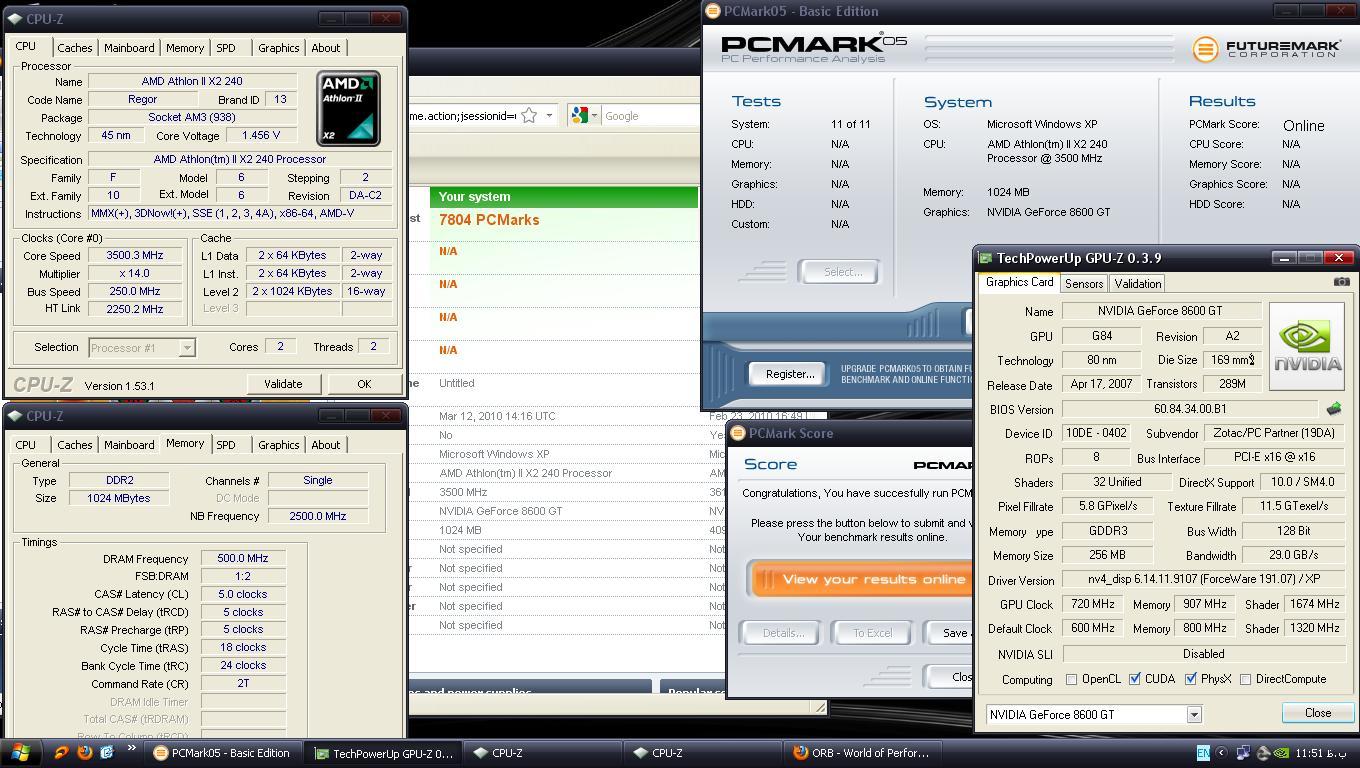This screenshot has width=1360, height=768.
Task: Click the browser bookmark star icon
Action: coord(529,116)
